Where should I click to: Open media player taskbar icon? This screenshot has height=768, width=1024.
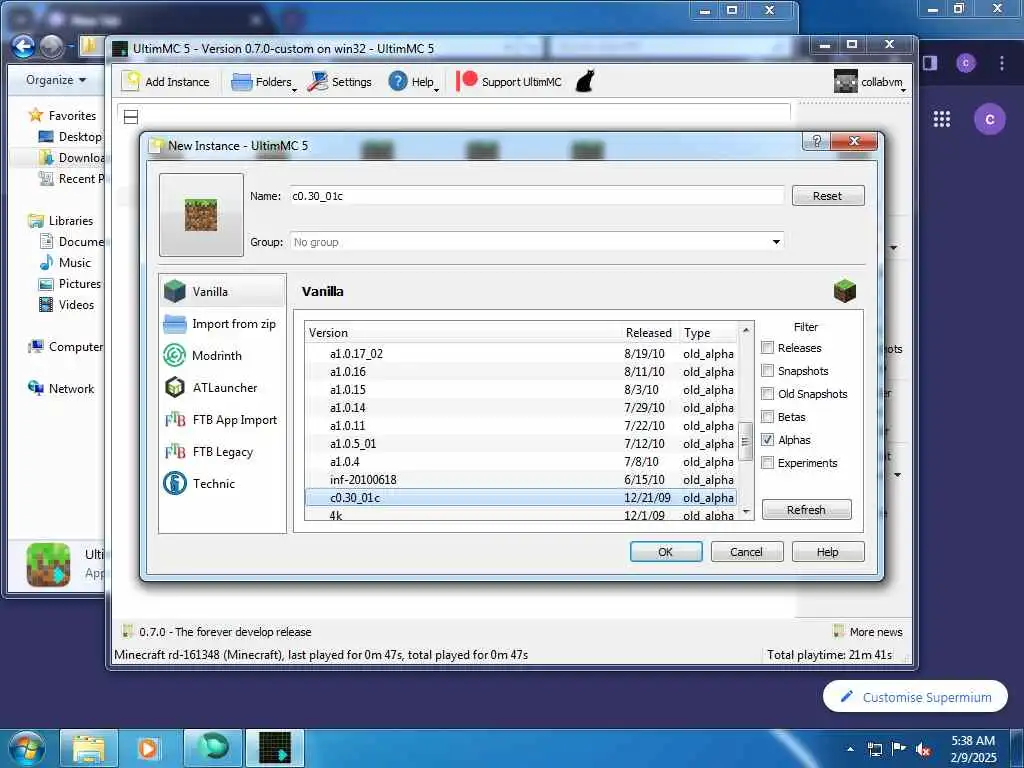tap(149, 748)
